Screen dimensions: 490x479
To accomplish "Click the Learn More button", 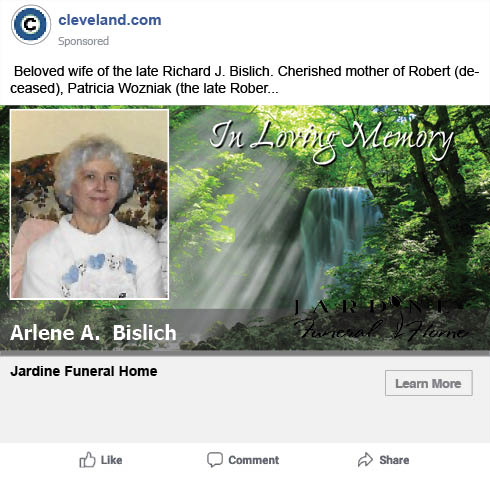I will [x=429, y=383].
